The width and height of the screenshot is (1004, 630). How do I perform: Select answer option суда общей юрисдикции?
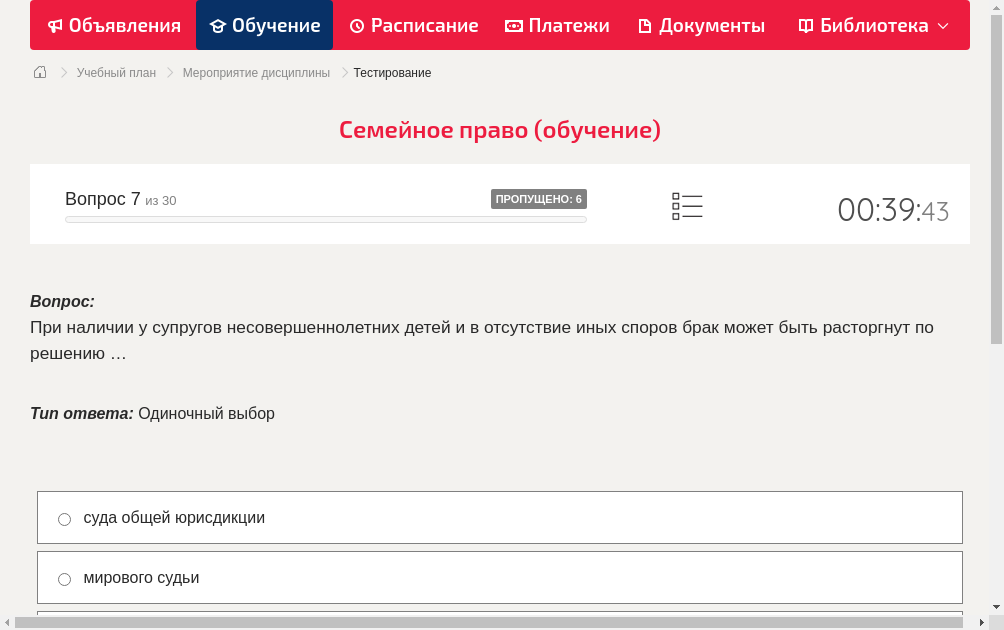click(x=174, y=517)
